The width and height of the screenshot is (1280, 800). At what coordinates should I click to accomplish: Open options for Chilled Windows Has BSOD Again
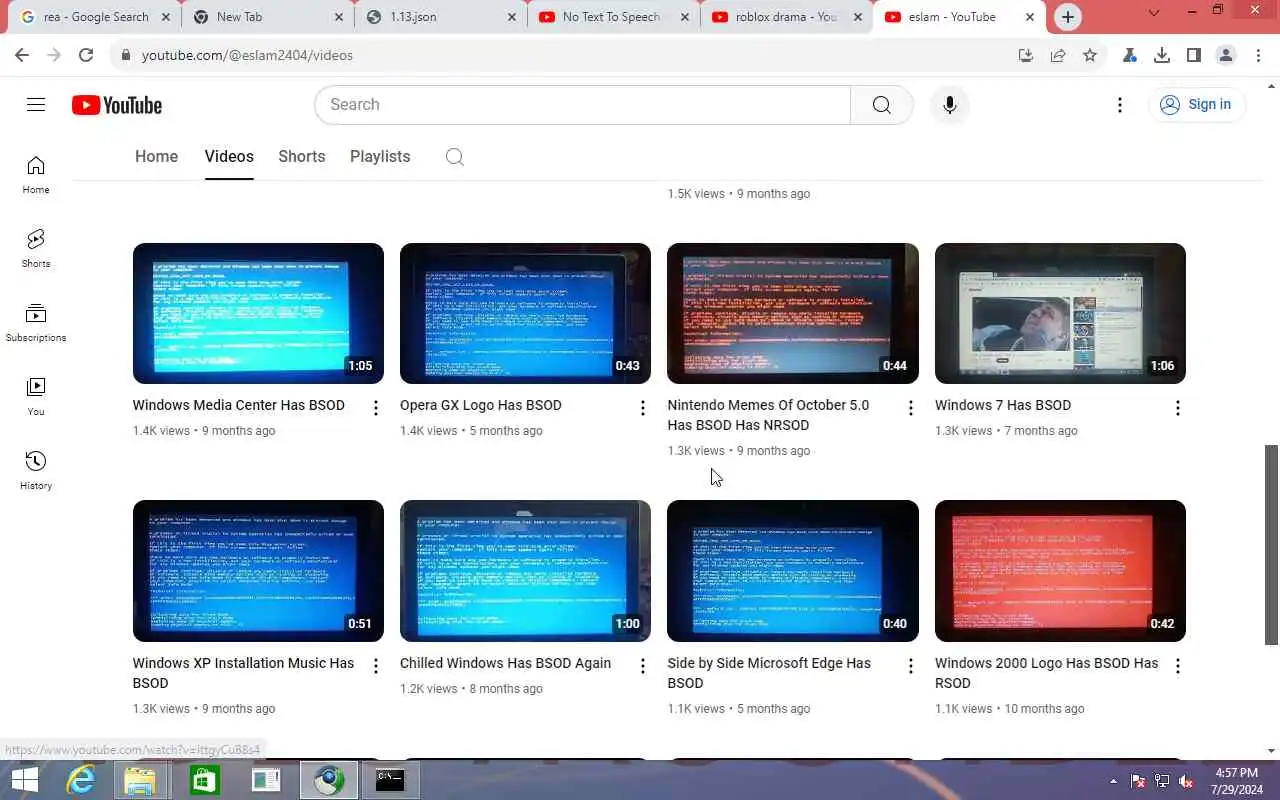click(x=643, y=666)
